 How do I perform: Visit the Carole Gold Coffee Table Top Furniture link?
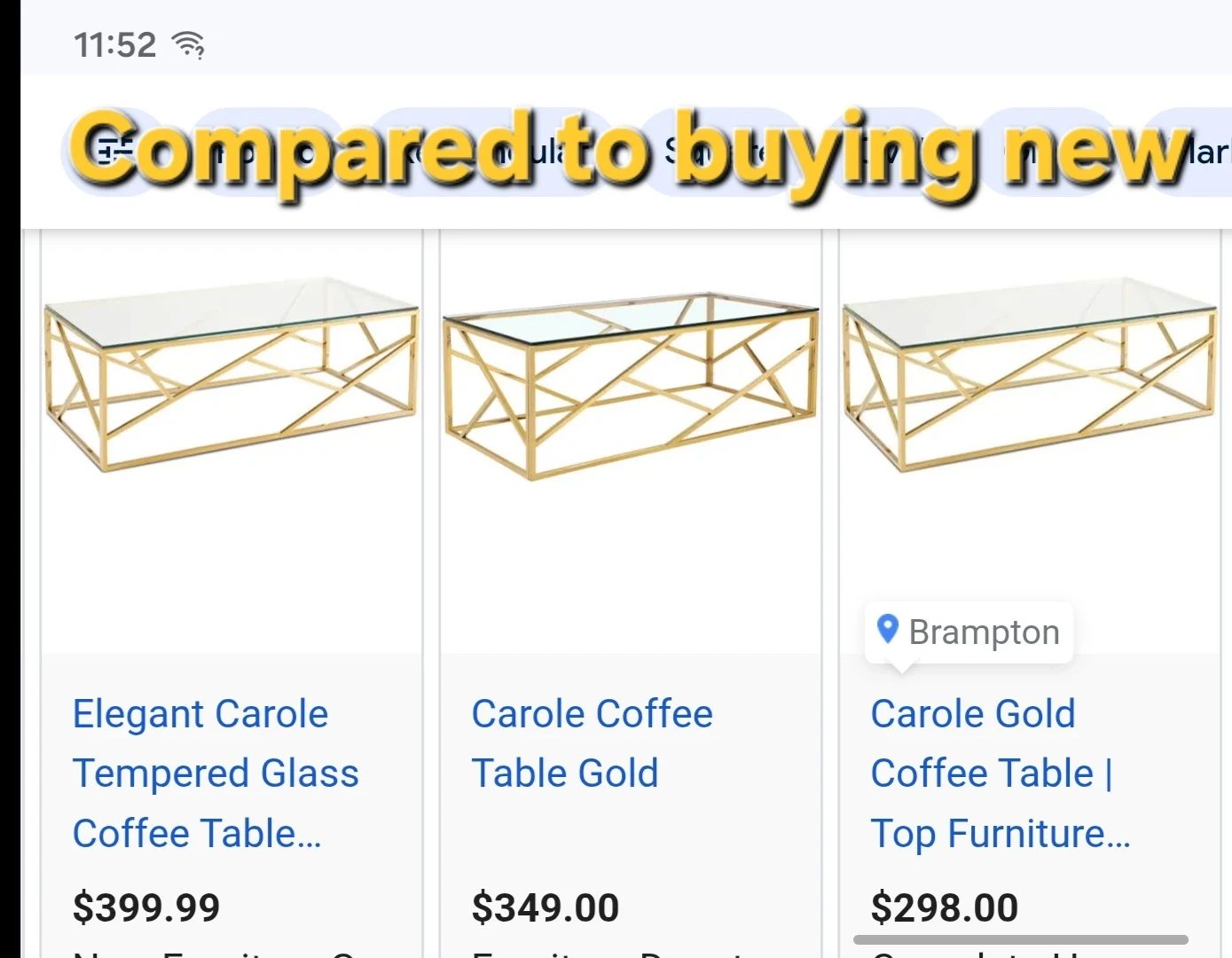pyautogui.click(x=1000, y=773)
